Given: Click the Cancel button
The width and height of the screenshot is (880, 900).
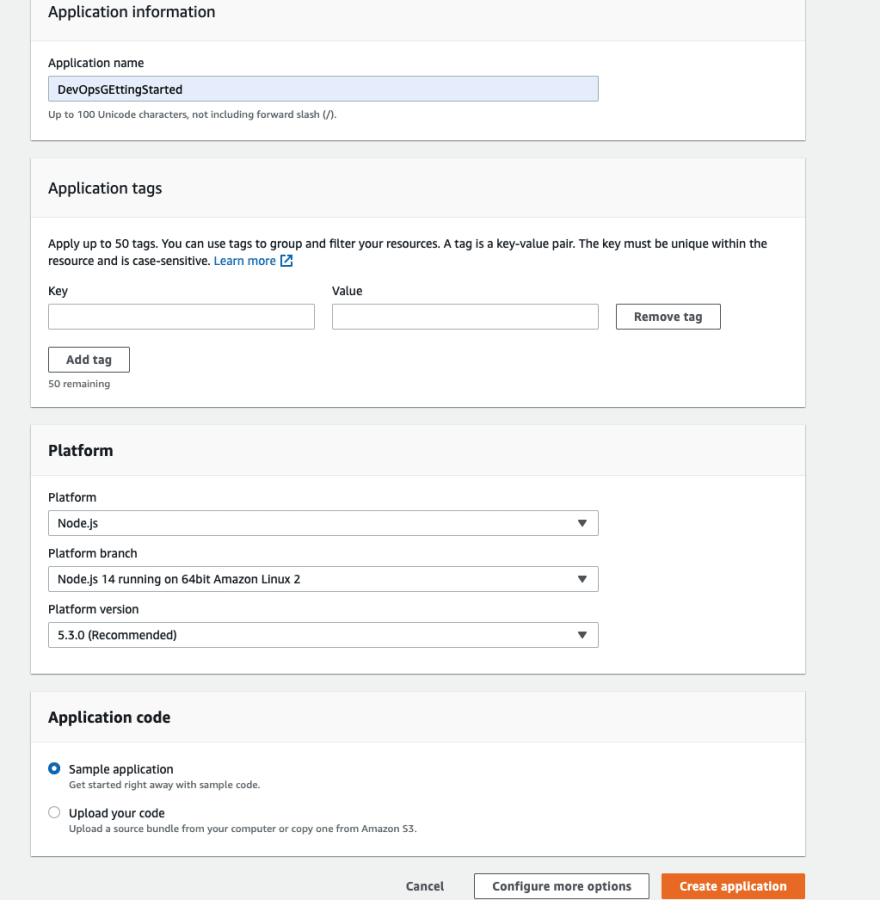Looking at the screenshot, I should click(425, 886).
